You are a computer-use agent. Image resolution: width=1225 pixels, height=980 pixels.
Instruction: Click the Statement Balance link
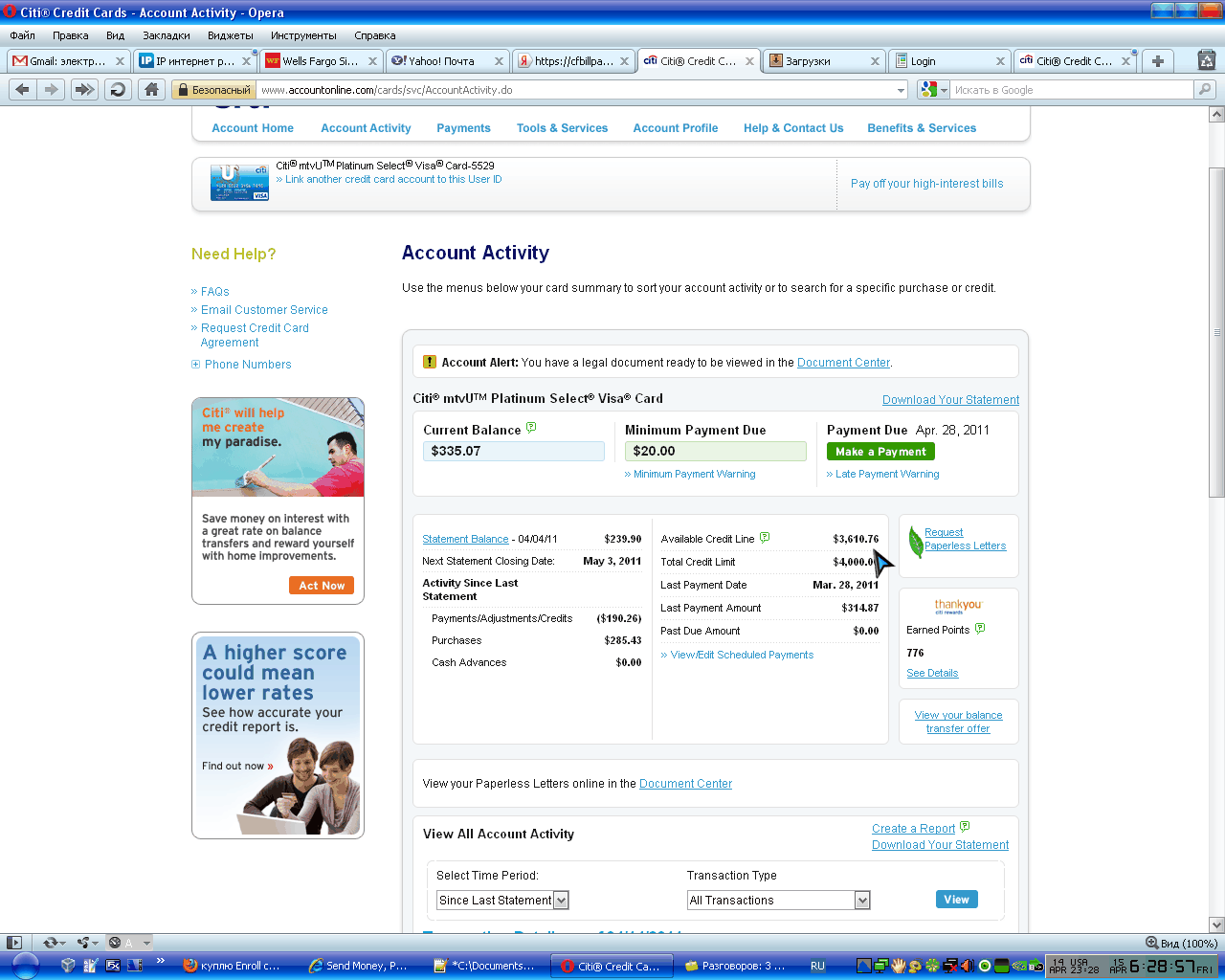[465, 539]
